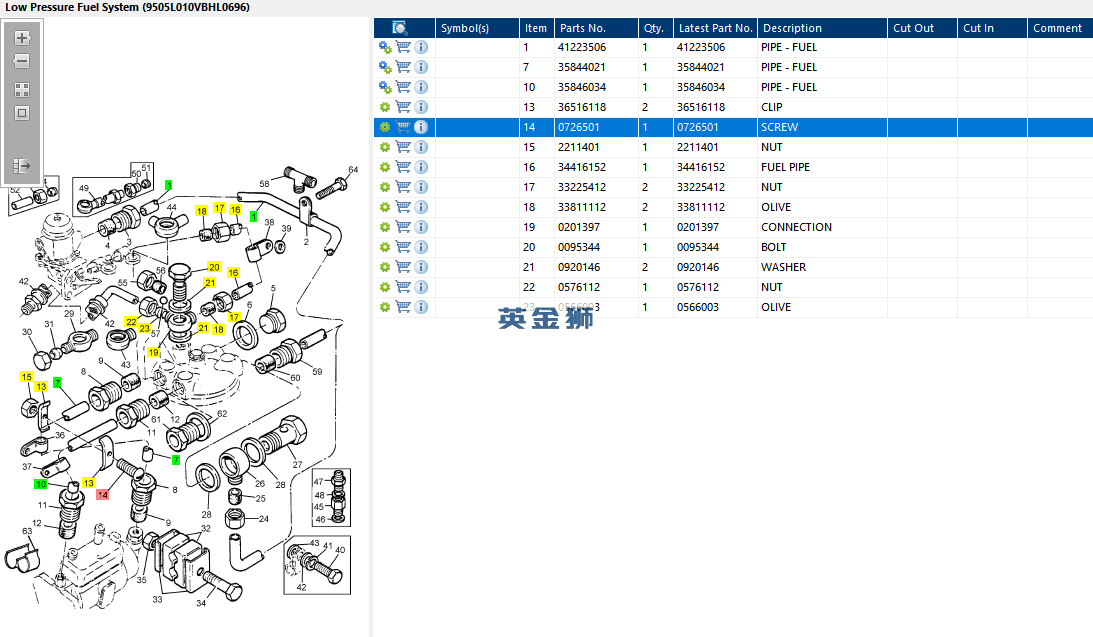Click the list export arrow icon
The width and height of the screenshot is (1093, 637).
[x=22, y=166]
